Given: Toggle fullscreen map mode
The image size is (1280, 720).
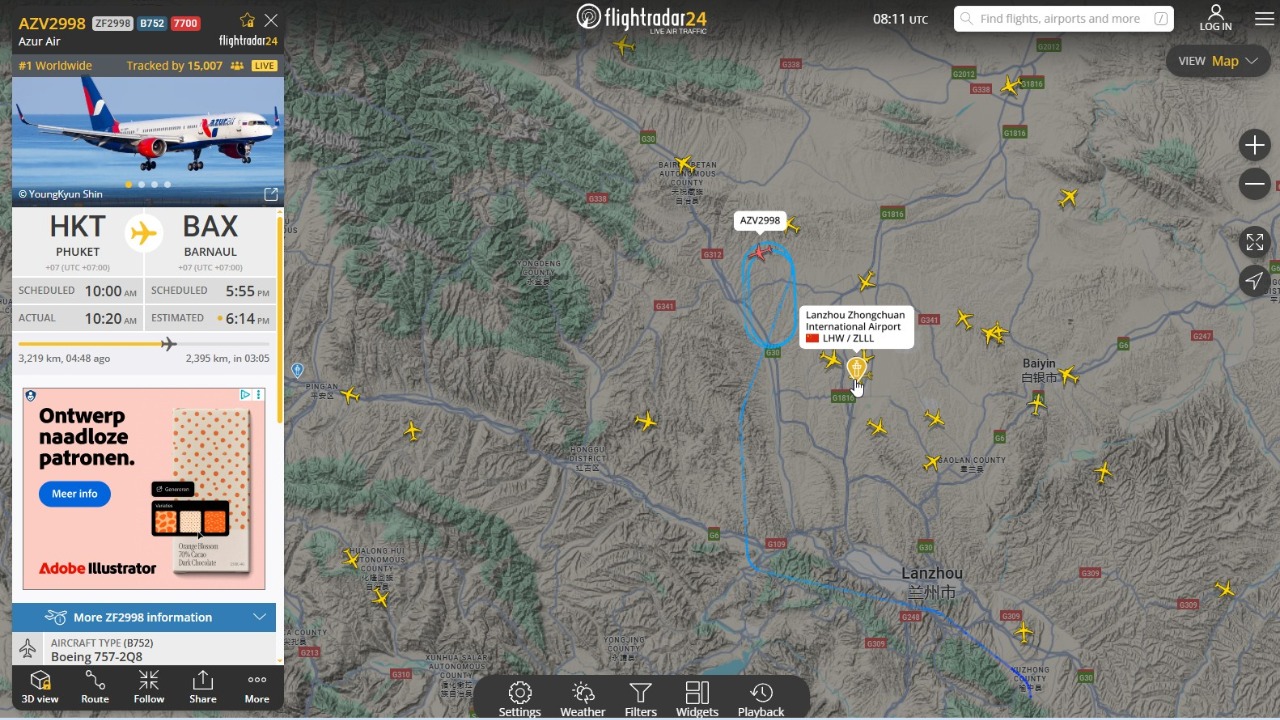Looking at the screenshot, I should point(1254,242).
